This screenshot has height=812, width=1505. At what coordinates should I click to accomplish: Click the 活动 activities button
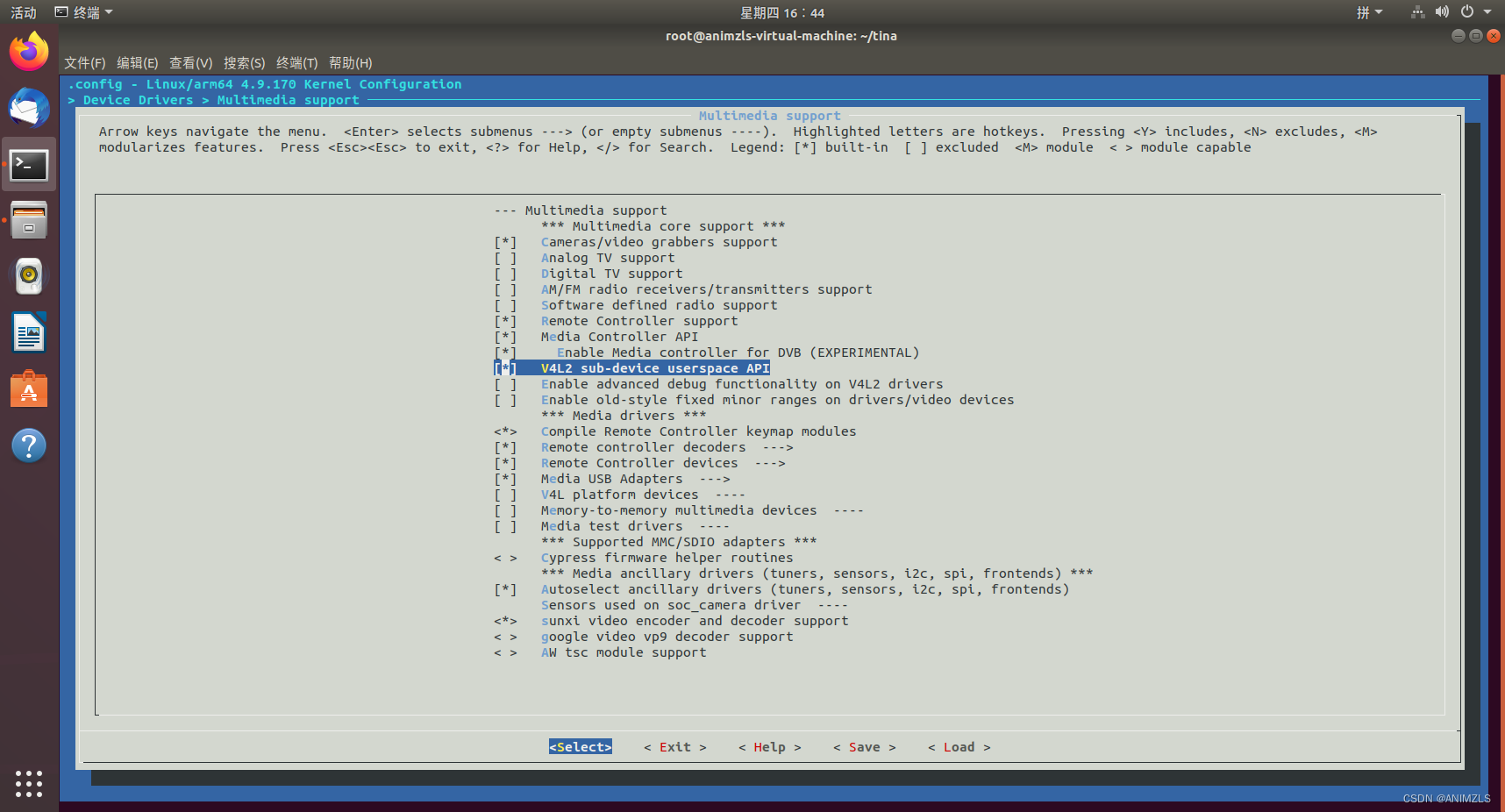click(24, 12)
